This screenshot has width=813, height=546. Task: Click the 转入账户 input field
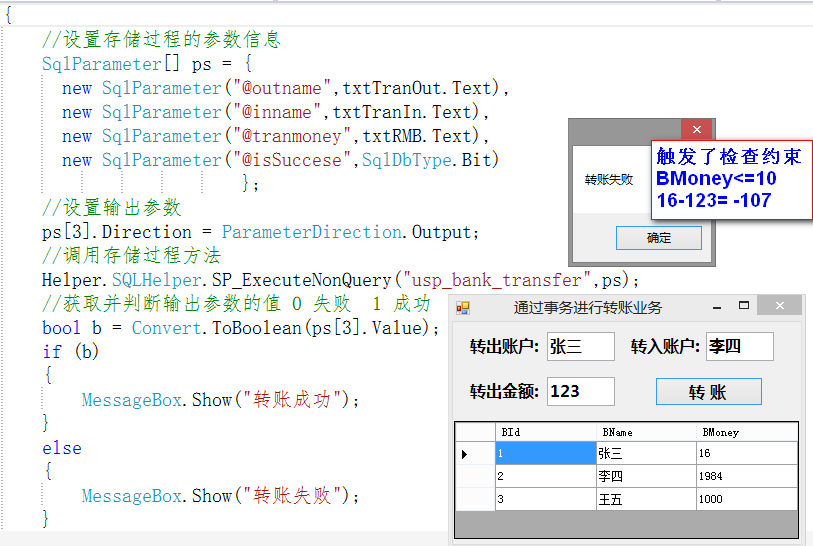coord(739,347)
